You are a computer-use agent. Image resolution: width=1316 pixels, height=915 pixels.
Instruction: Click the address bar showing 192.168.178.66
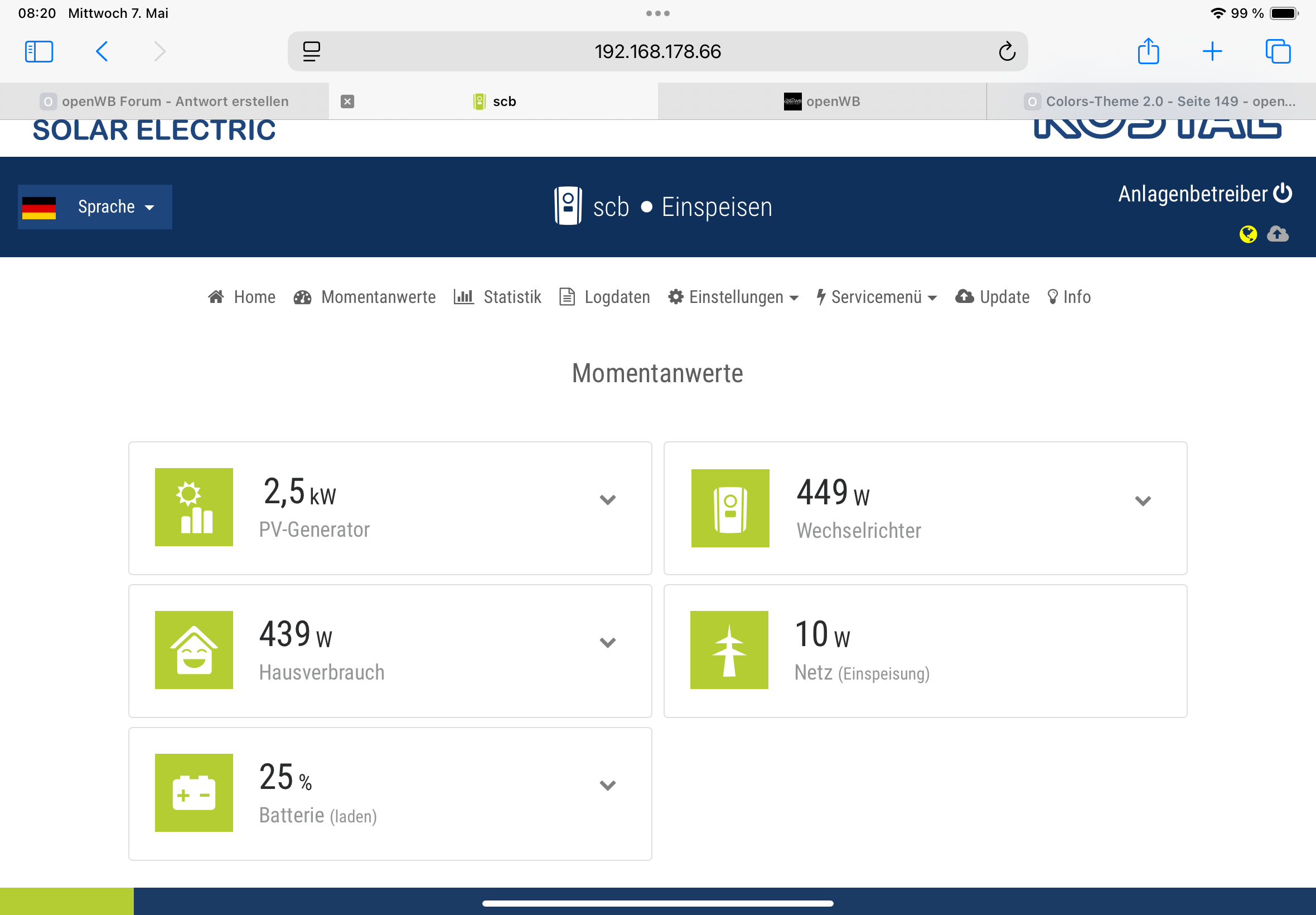click(657, 51)
